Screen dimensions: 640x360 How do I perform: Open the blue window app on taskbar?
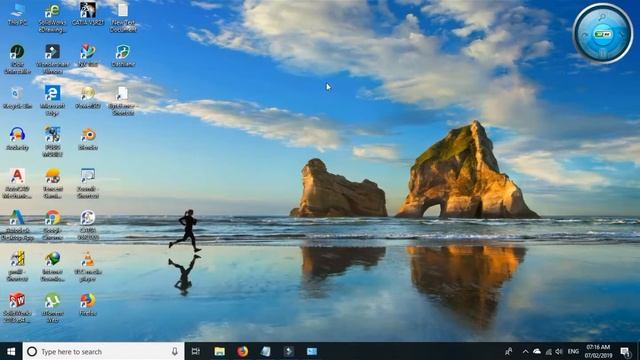pos(312,351)
